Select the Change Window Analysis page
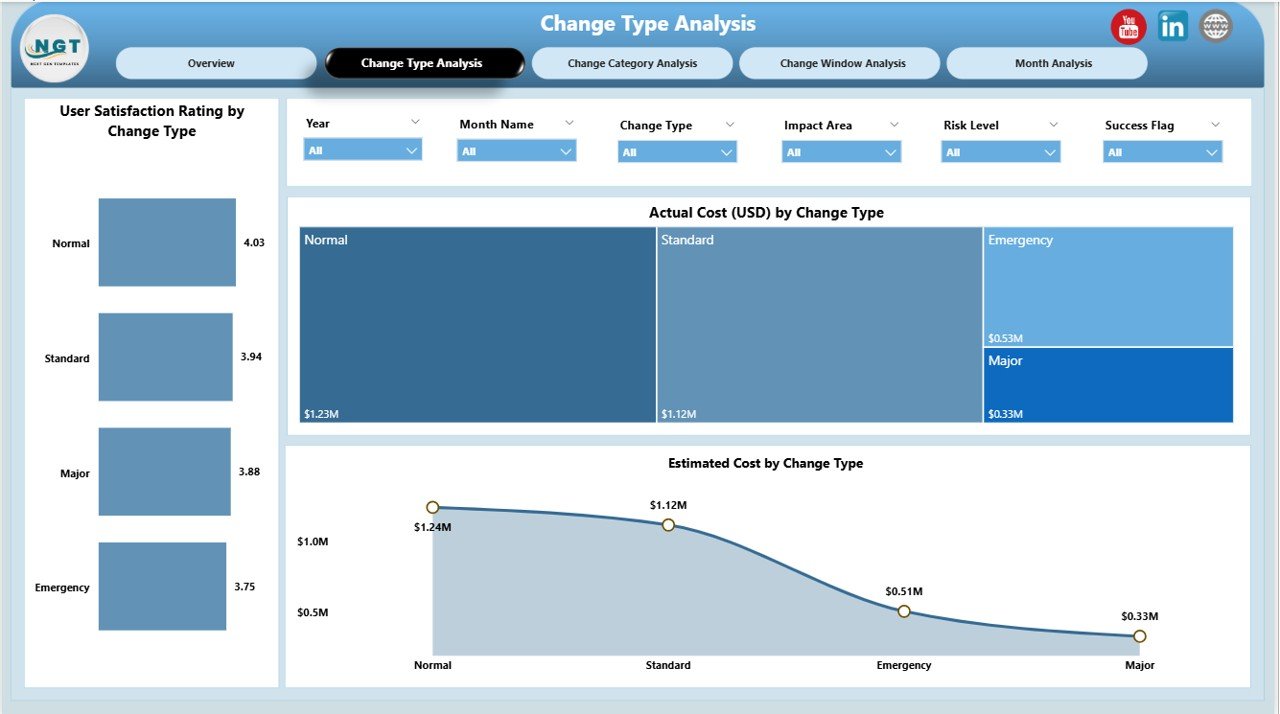The image size is (1280, 714). click(839, 62)
